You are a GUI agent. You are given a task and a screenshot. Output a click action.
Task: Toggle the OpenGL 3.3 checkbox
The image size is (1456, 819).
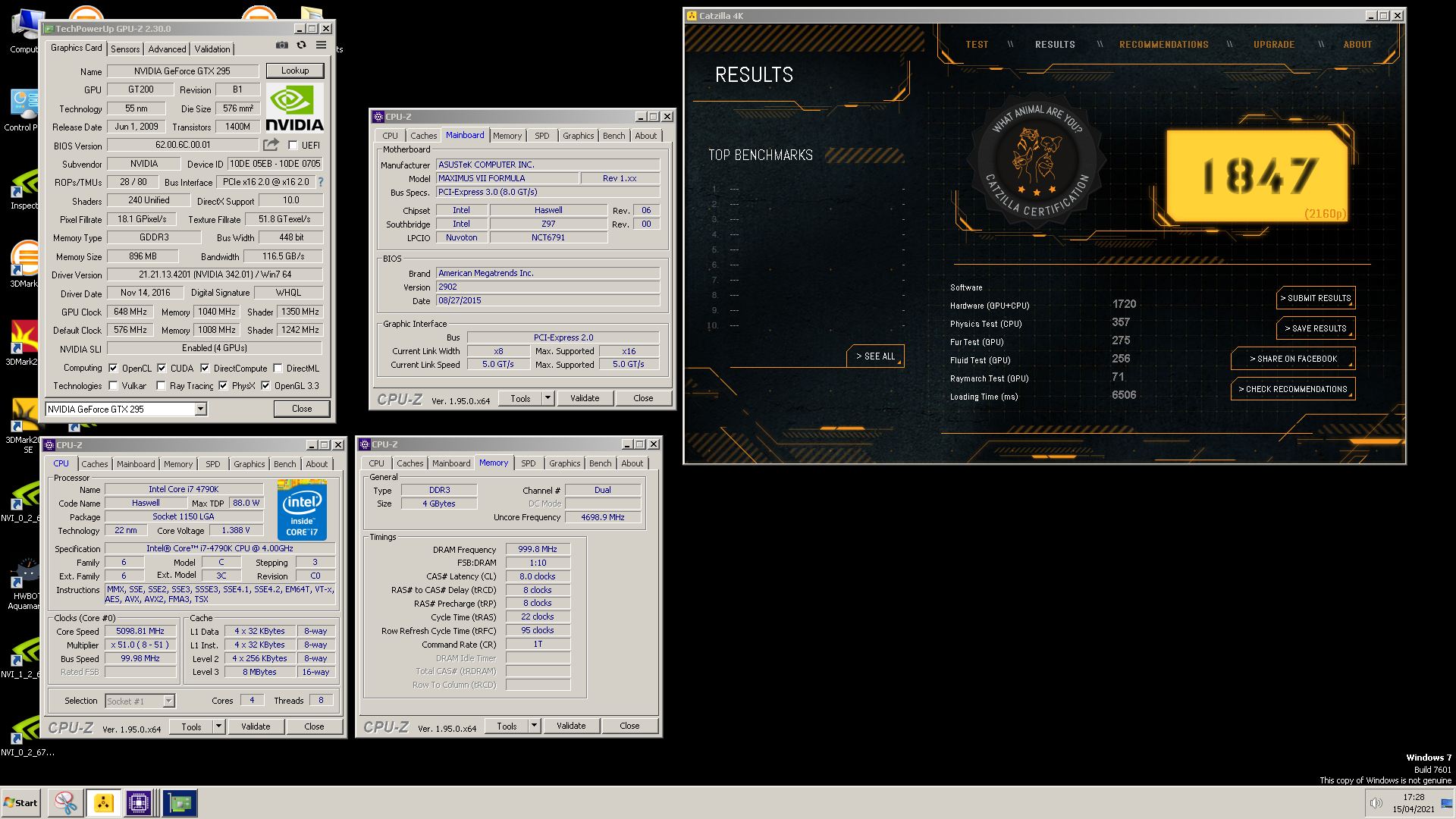click(265, 386)
